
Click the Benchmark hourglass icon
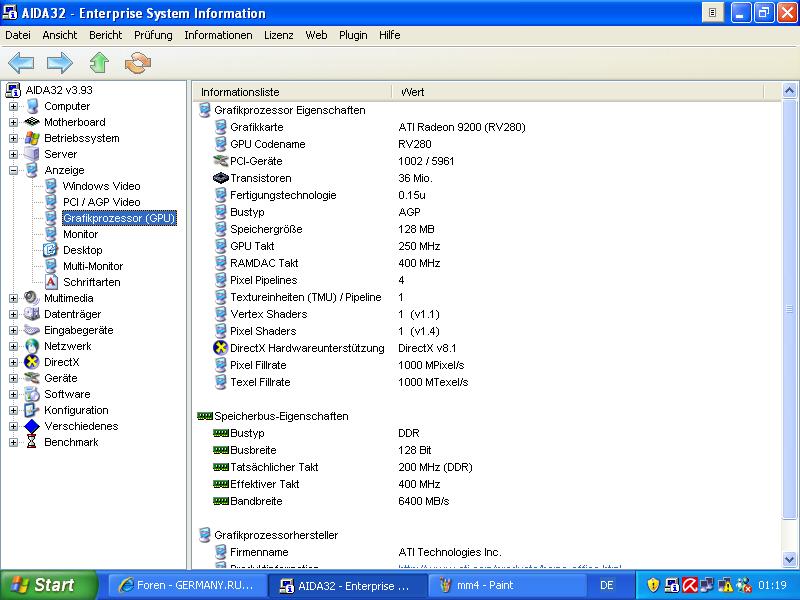[32, 442]
